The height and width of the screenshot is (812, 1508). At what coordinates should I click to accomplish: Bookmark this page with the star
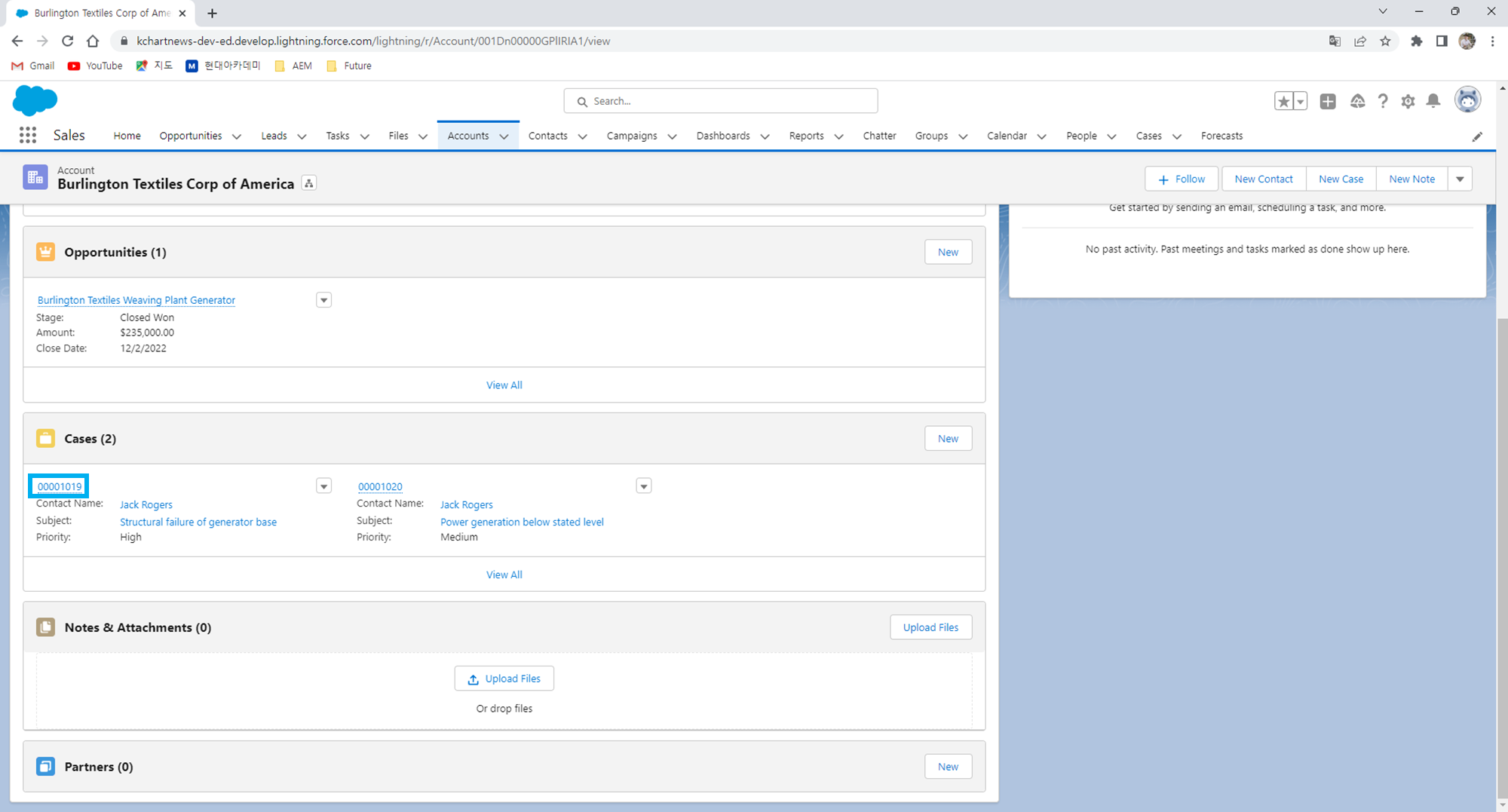(1385, 41)
